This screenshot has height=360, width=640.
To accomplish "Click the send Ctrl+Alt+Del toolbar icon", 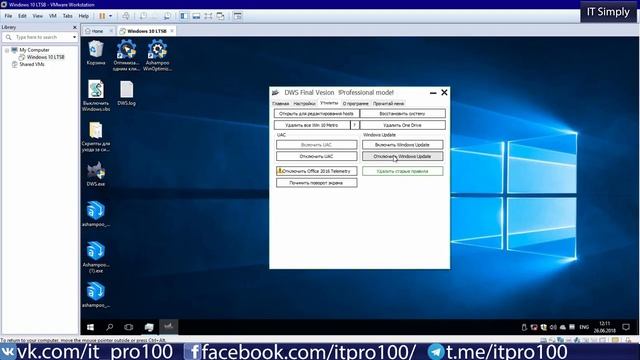I will point(126,16).
